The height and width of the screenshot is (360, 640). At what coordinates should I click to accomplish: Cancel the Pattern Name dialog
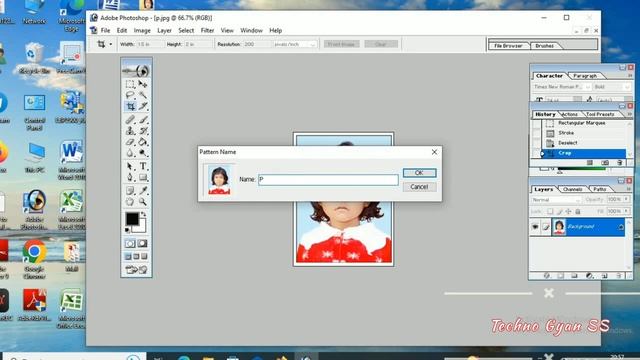click(x=419, y=187)
